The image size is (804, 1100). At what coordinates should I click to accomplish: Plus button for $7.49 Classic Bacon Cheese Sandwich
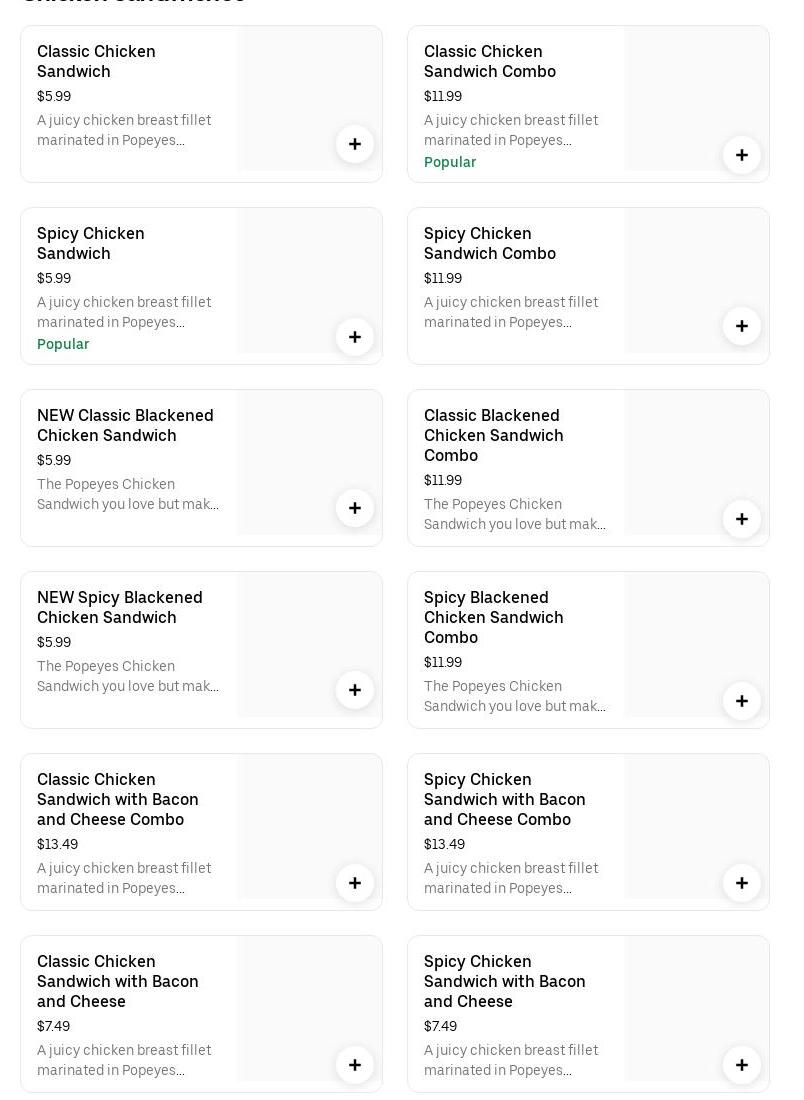[x=355, y=1065]
